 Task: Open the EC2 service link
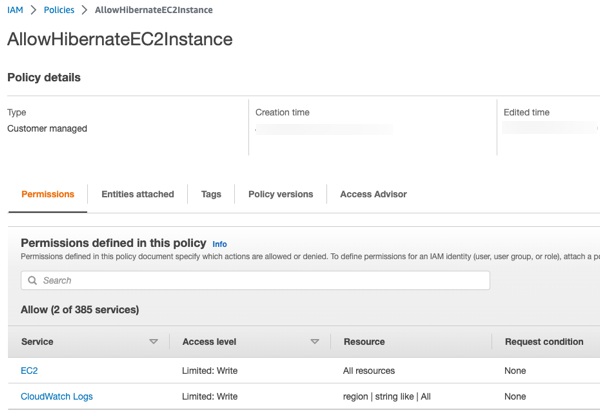point(29,371)
